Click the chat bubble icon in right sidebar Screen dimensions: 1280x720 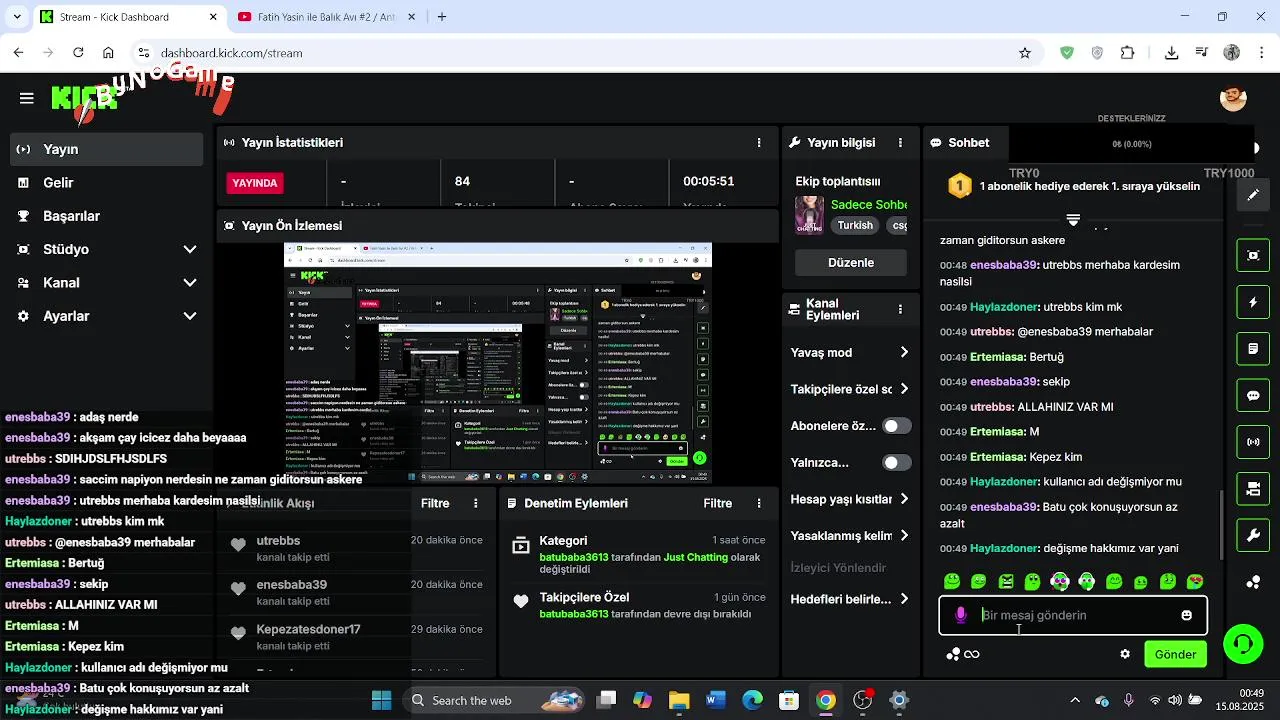1253,395
